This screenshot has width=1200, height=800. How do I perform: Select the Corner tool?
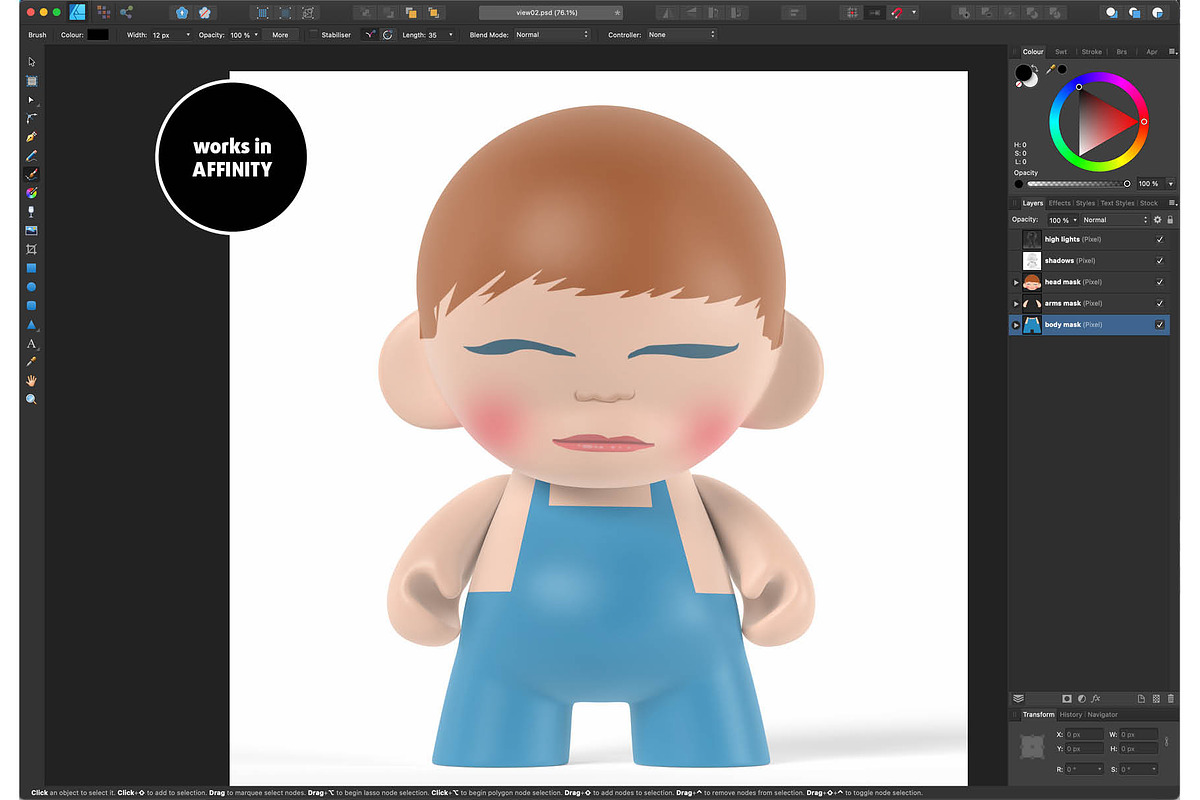tap(31, 118)
